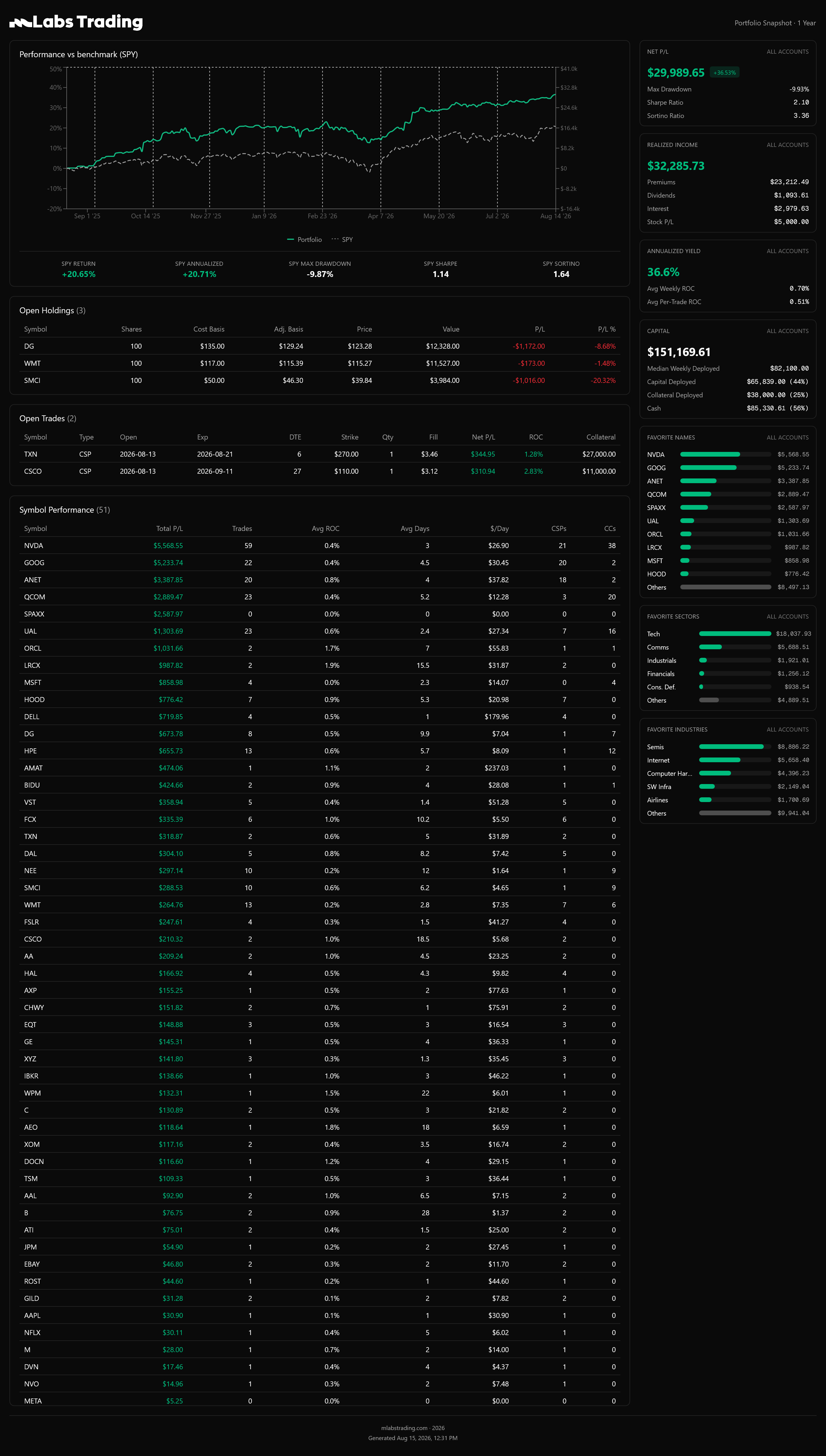This screenshot has width=826, height=1456.
Task: Click the DELL row's $179.96 per day value
Action: click(496, 717)
